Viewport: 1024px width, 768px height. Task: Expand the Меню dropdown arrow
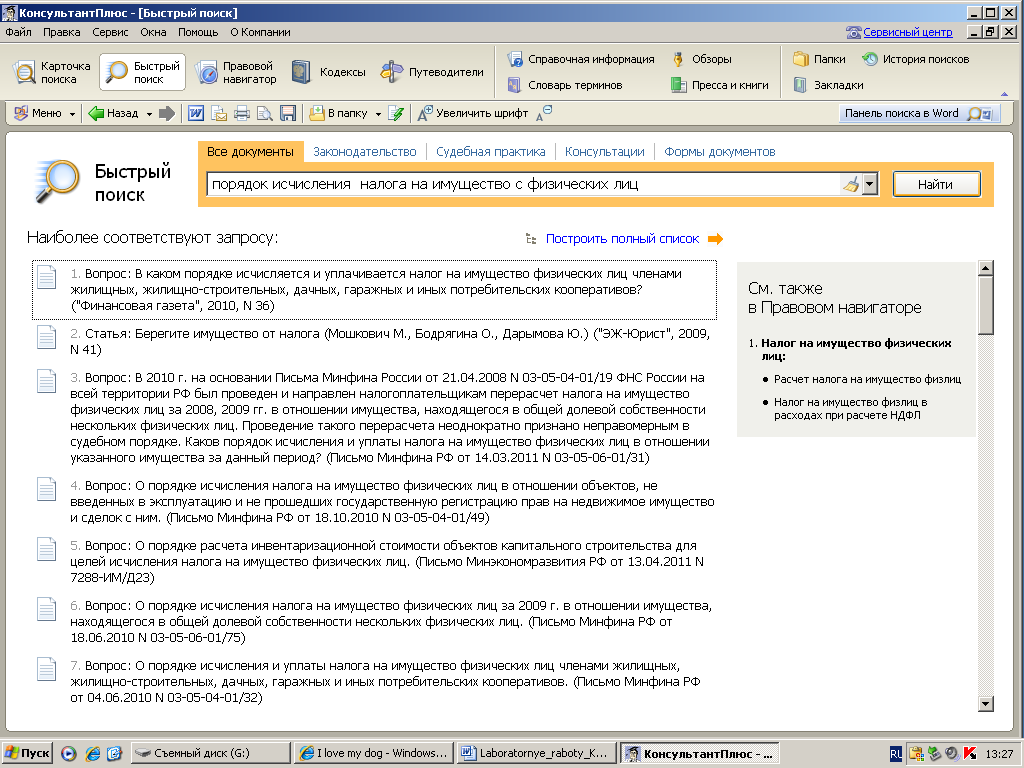pyautogui.click(x=72, y=114)
